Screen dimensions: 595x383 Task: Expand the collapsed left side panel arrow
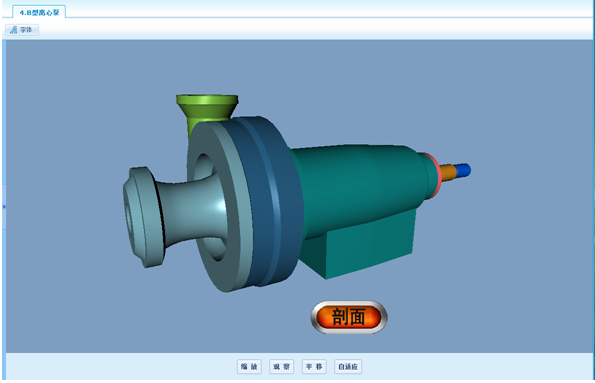pyautogui.click(x=4, y=207)
